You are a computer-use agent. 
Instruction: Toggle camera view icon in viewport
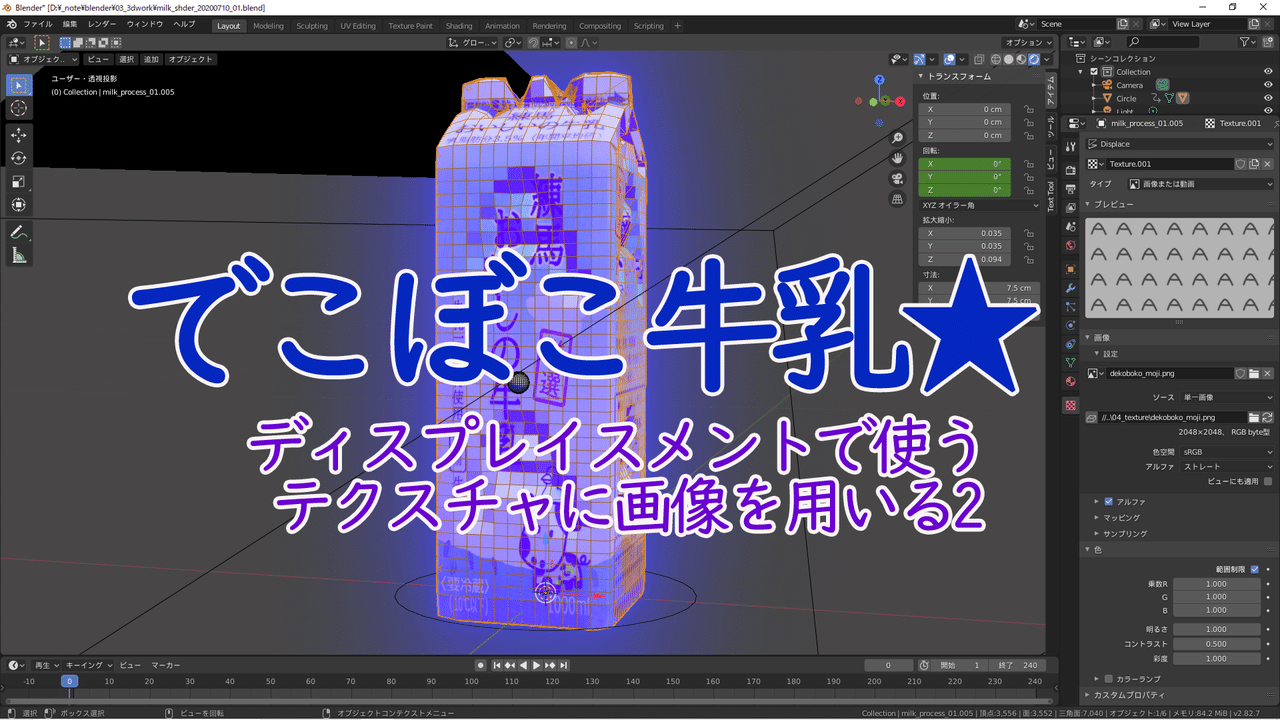pos(898,178)
